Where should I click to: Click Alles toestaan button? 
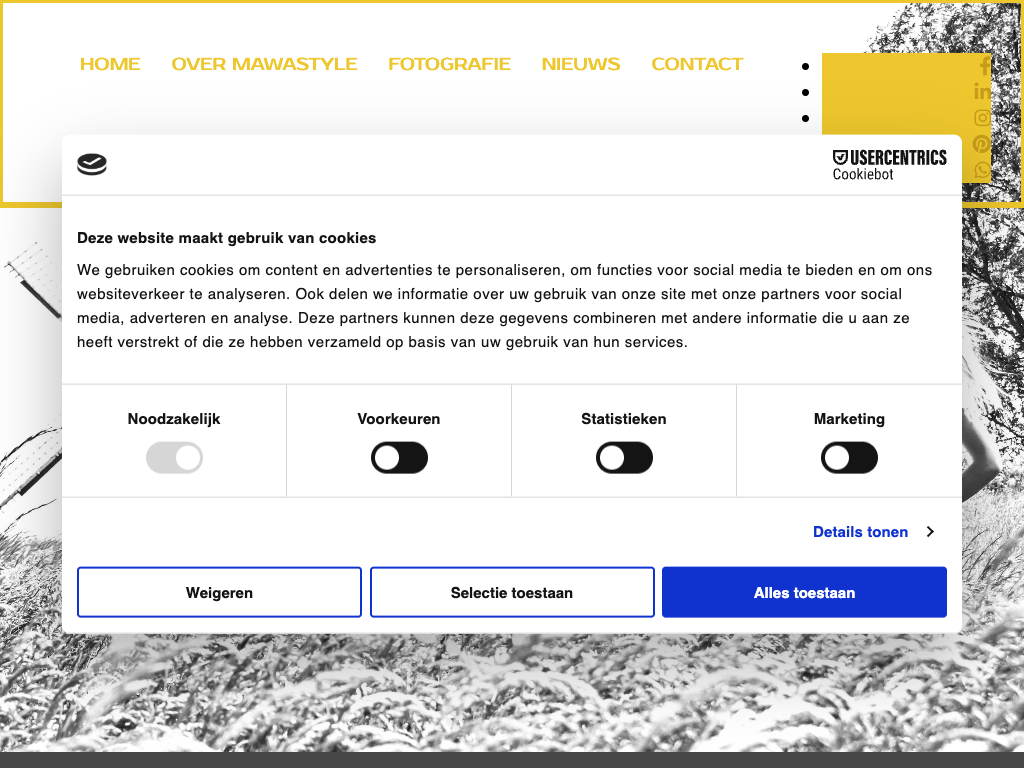click(x=805, y=592)
